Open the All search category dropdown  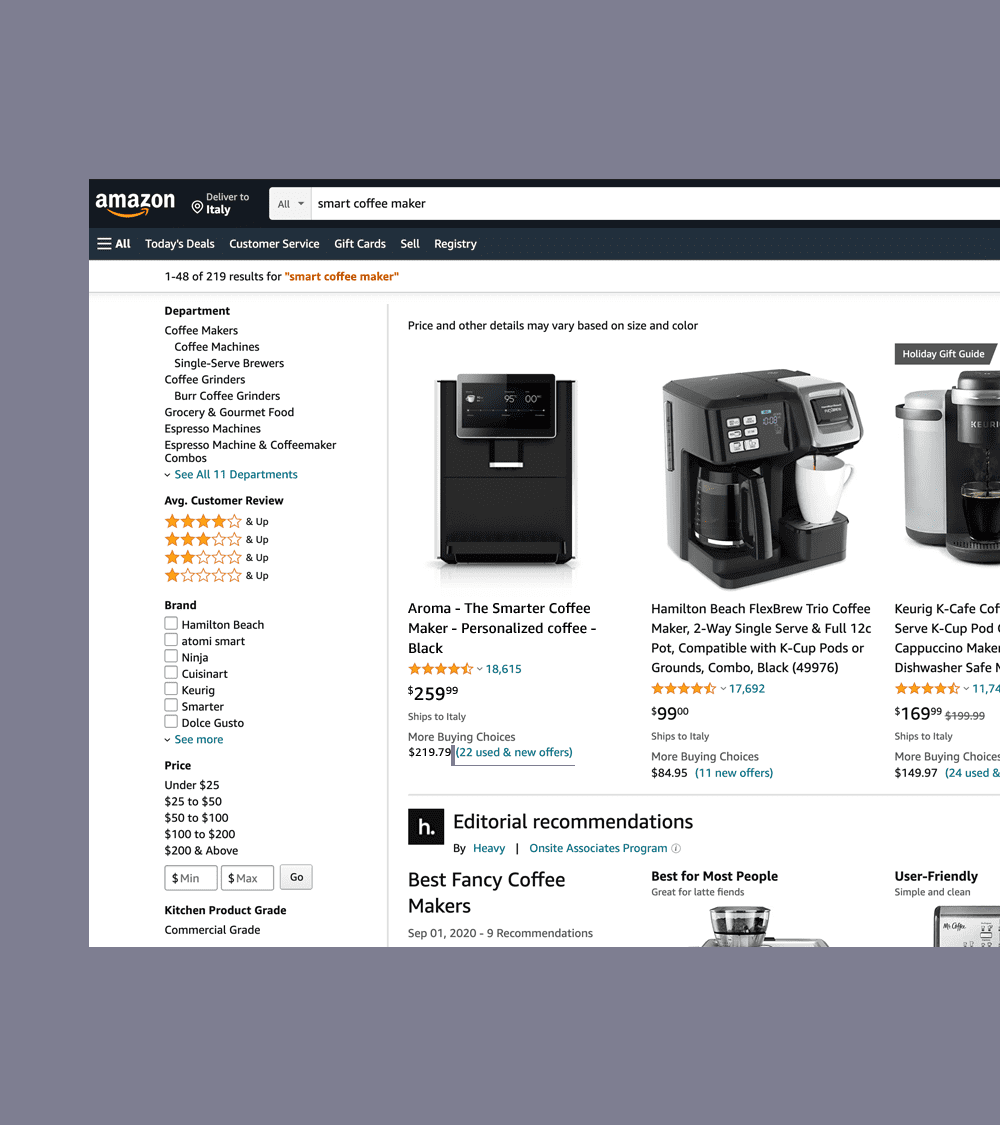291,204
